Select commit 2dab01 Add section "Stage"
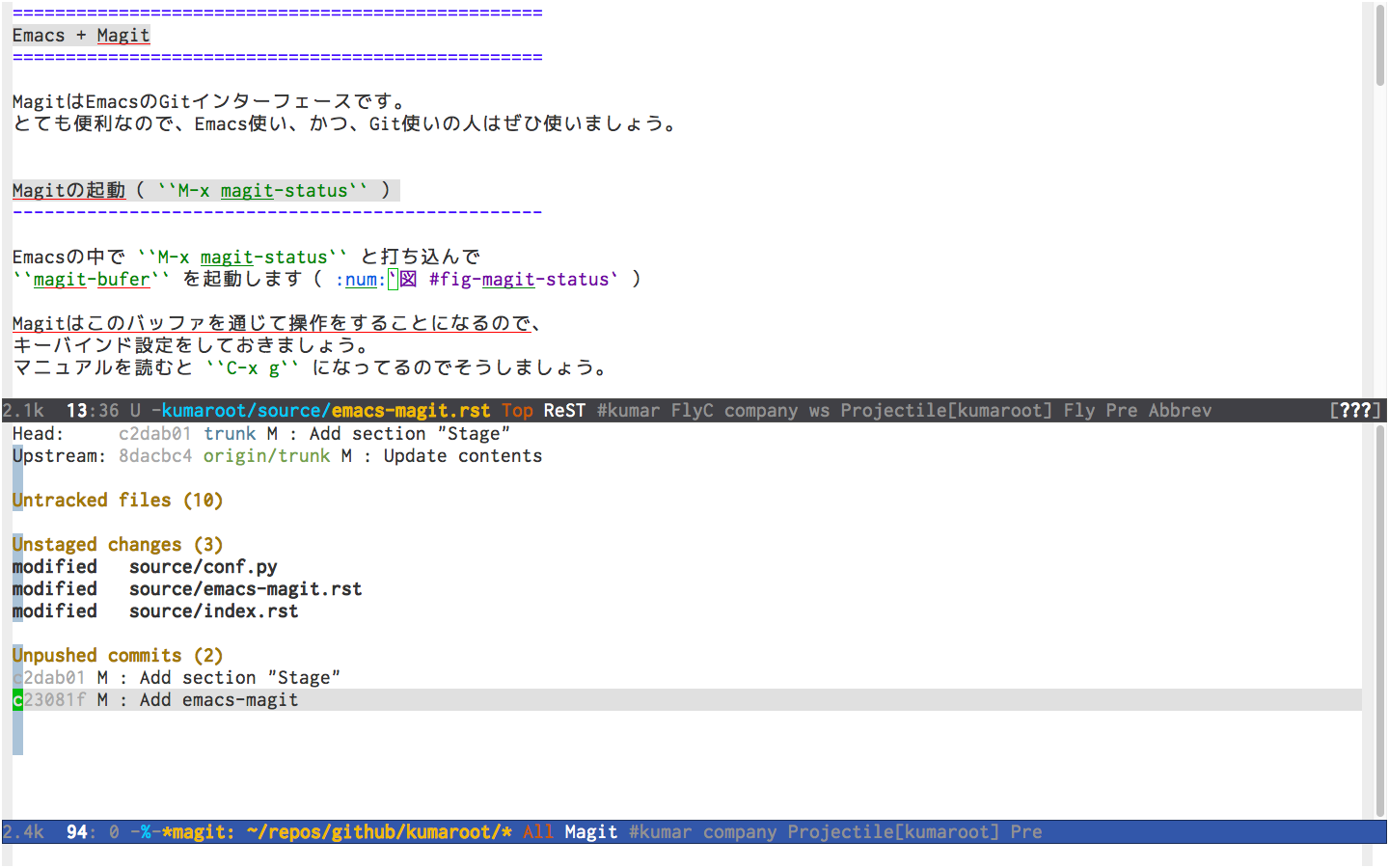 pyautogui.click(x=177, y=678)
